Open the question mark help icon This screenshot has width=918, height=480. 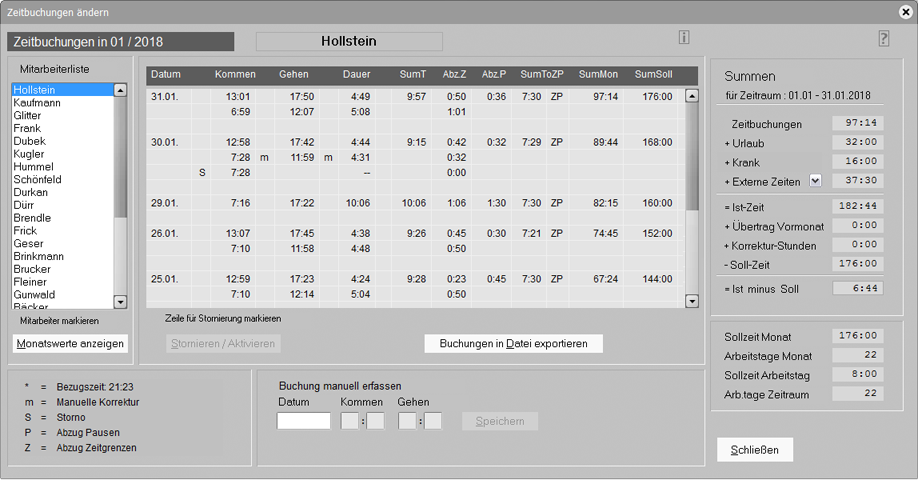tap(884, 39)
